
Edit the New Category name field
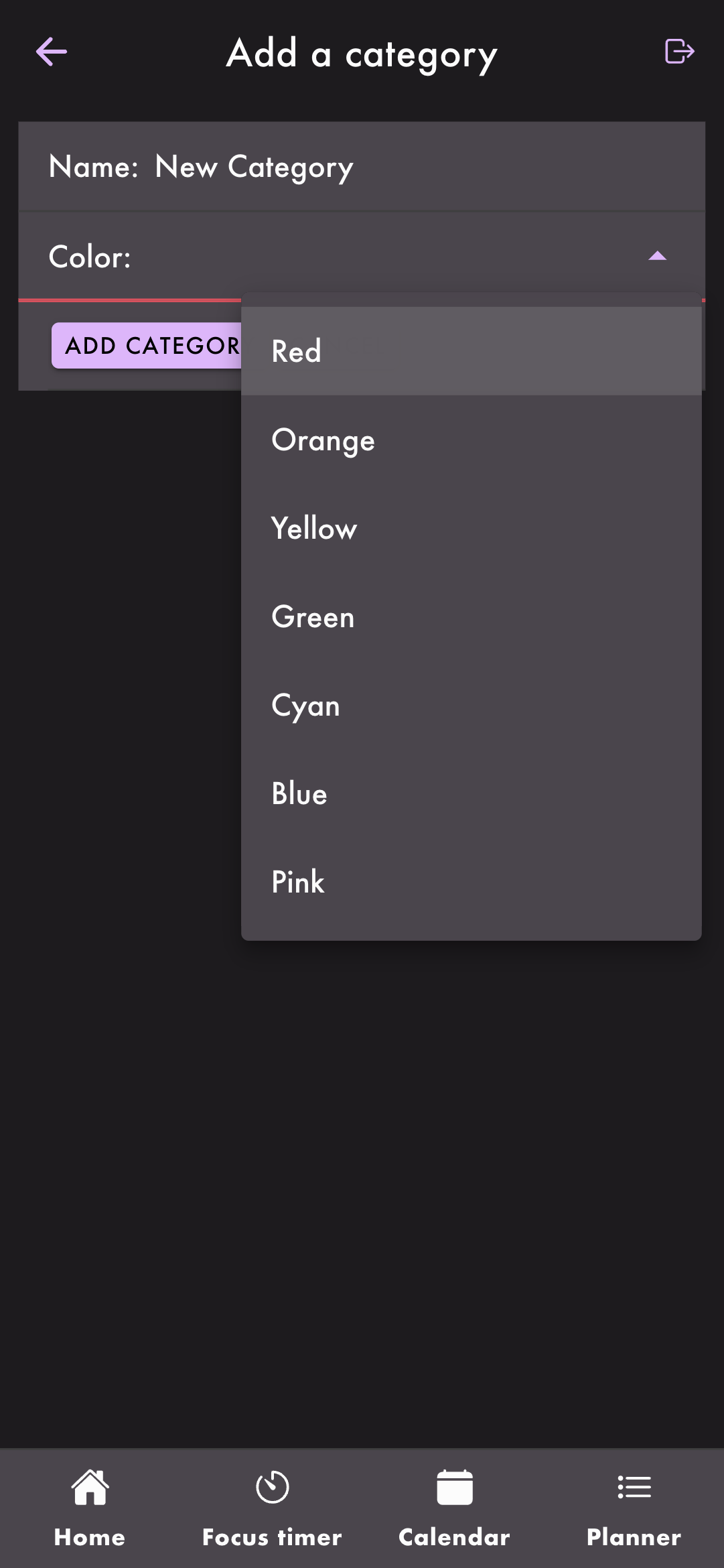pyautogui.click(x=362, y=167)
